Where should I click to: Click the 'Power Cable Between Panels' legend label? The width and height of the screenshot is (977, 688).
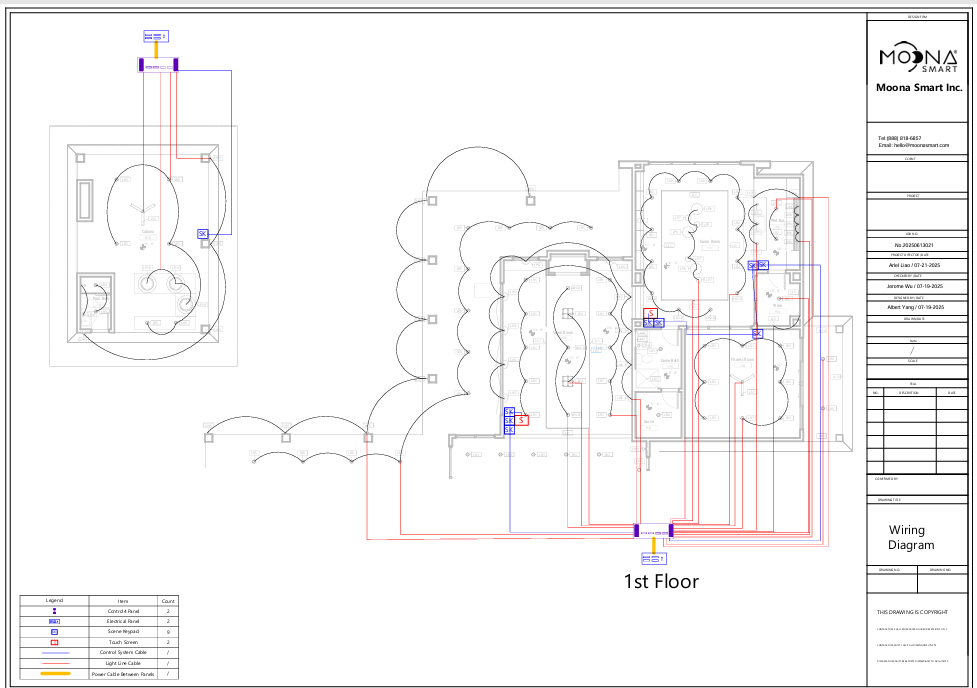pos(123,674)
